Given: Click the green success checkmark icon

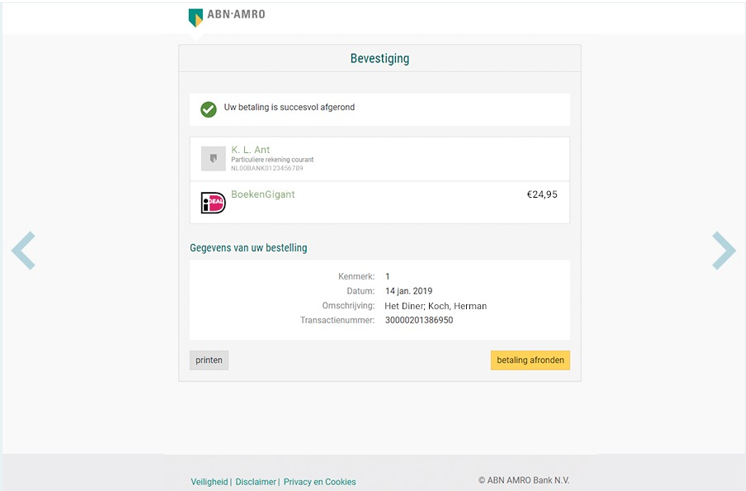Looking at the screenshot, I should pyautogui.click(x=208, y=109).
